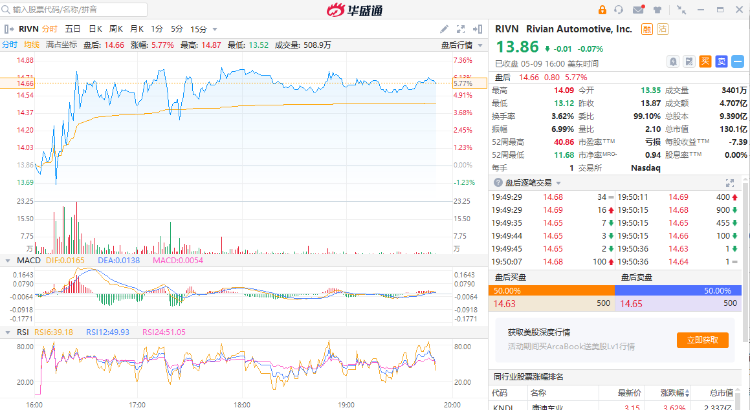Click the 最新价 column header
Viewport: 750px width, 410px height.
coord(629,393)
